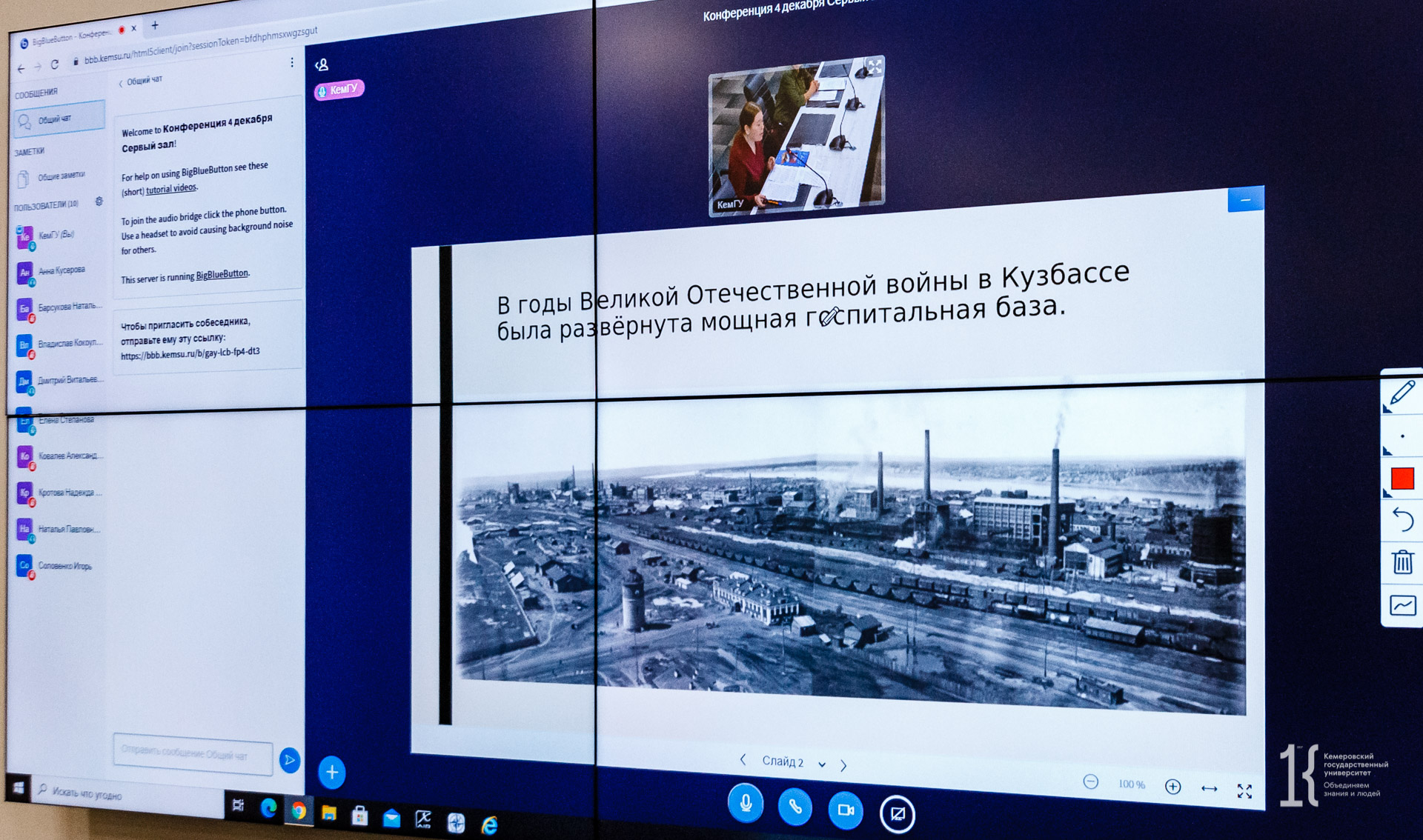
Task: Select the pencil whiteboard tool
Action: coord(1402,394)
